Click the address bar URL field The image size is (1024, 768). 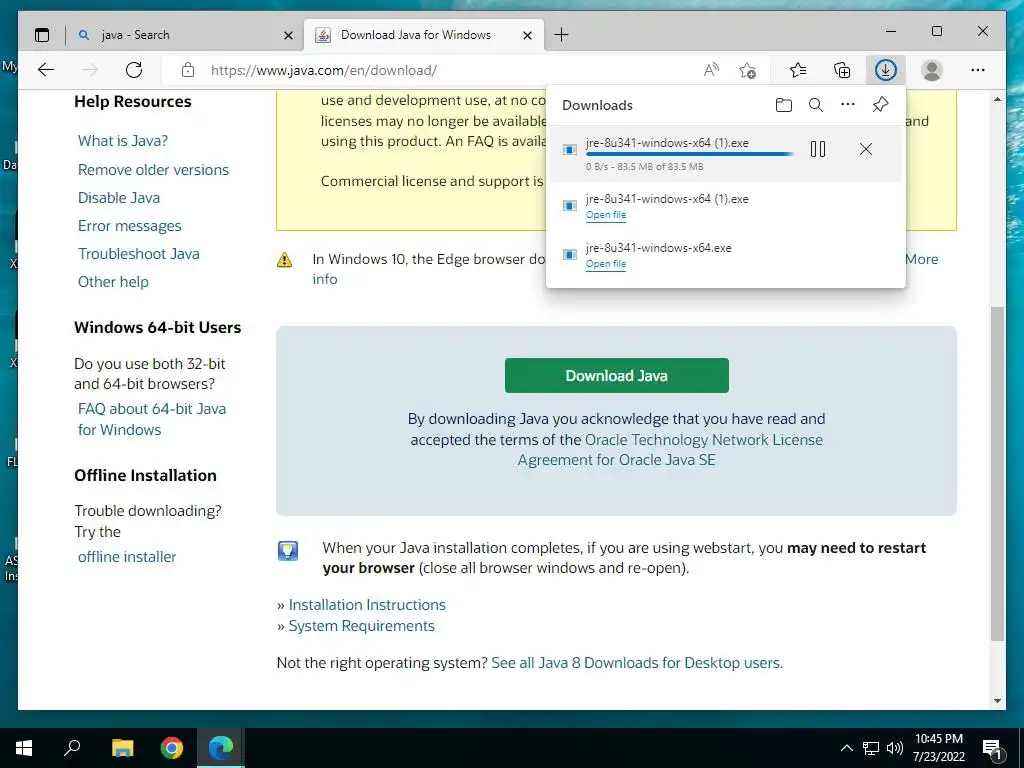click(323, 70)
